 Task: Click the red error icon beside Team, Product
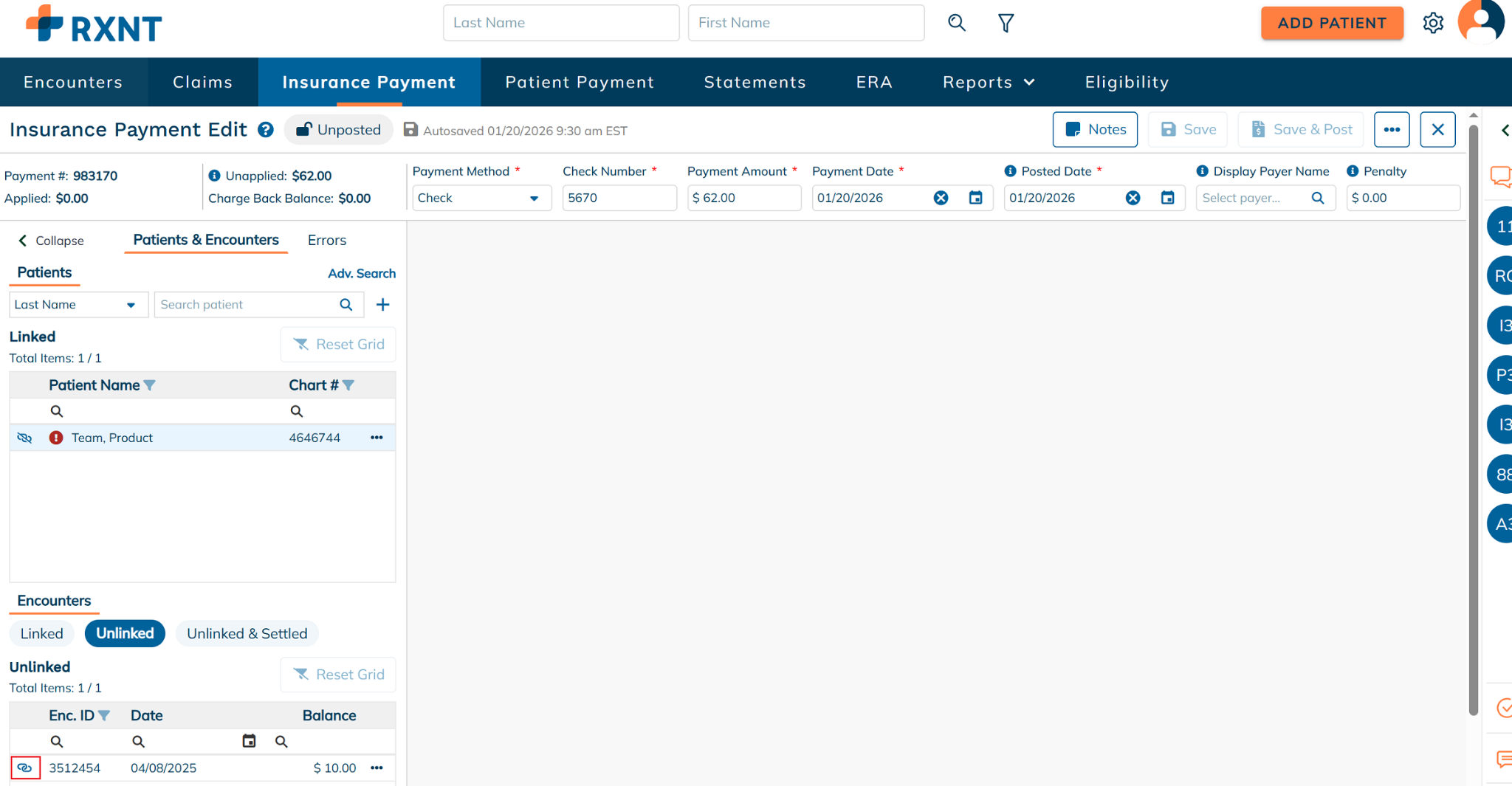pyautogui.click(x=55, y=438)
